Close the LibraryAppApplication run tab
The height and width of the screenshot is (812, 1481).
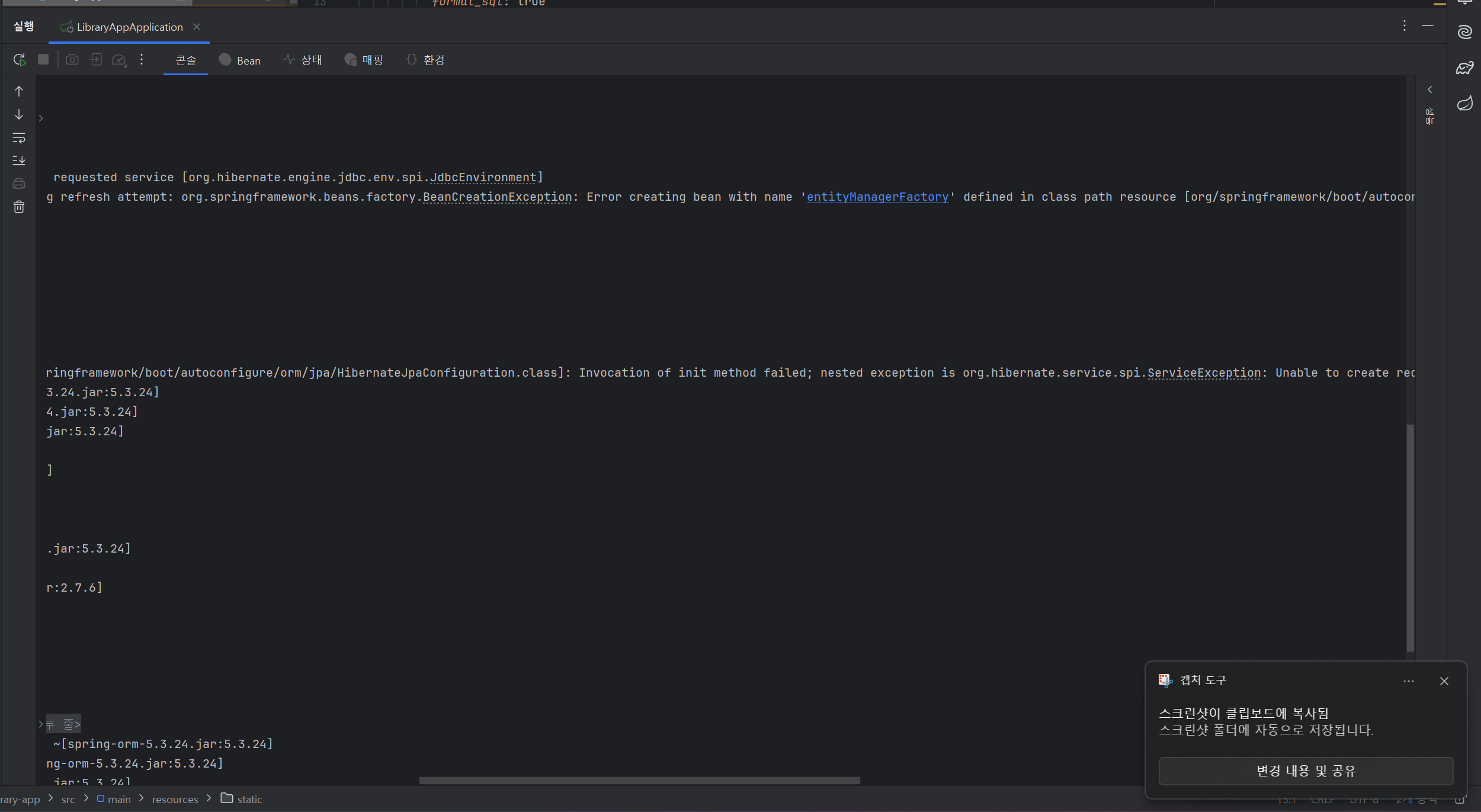pyautogui.click(x=197, y=27)
